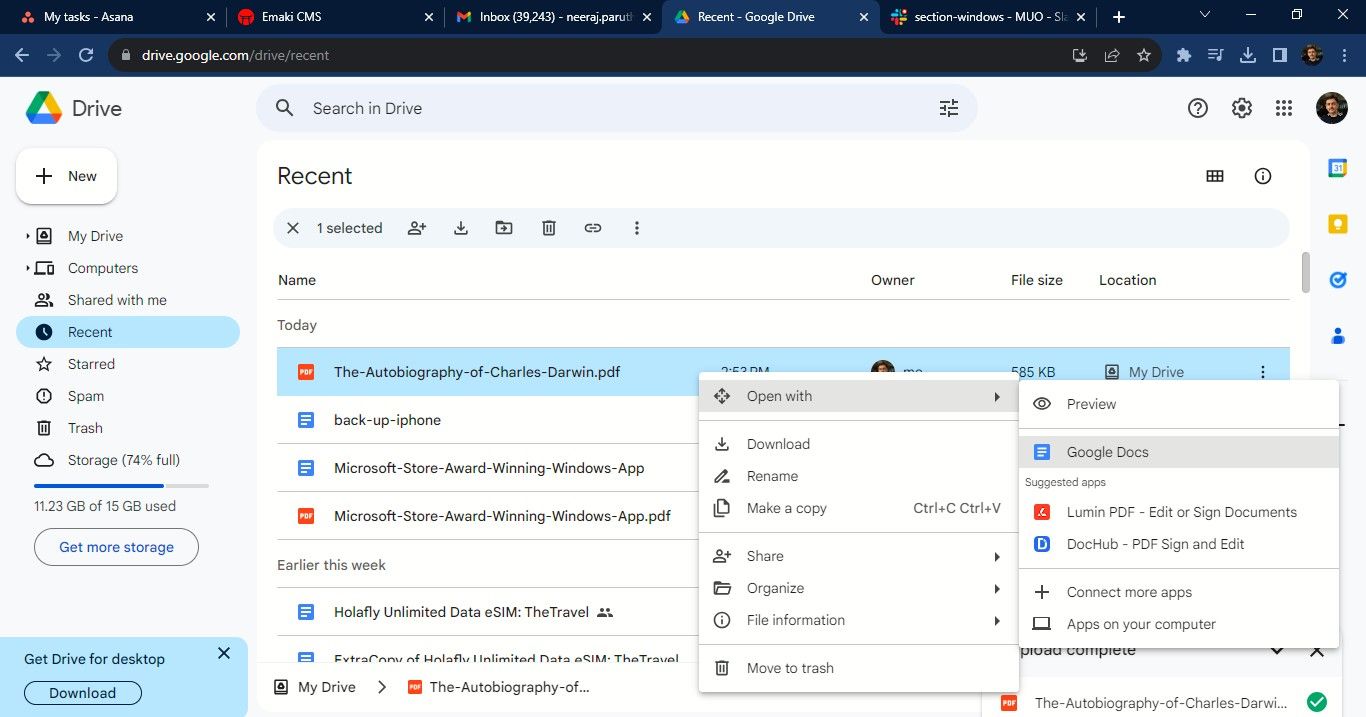1366x717 pixels.
Task: Click the move-to-folder icon in toolbar
Action: [504, 228]
